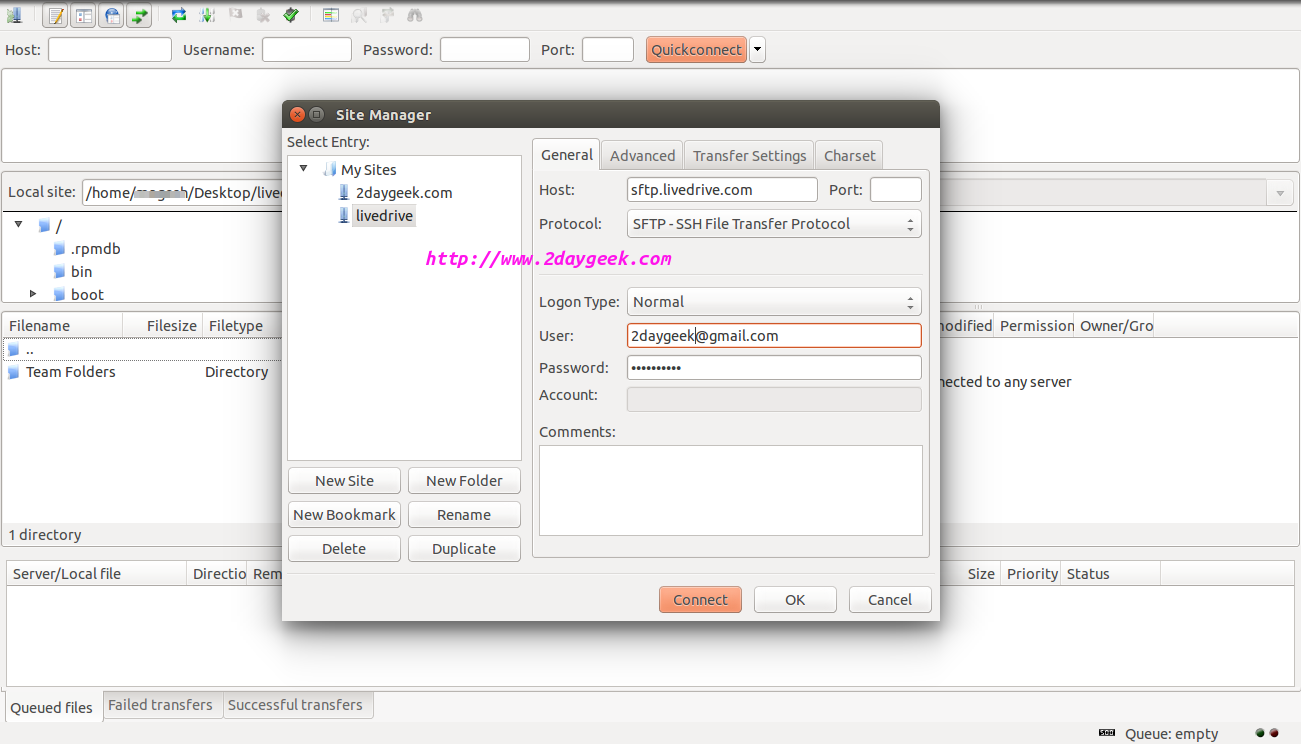The width and height of the screenshot is (1301, 744).
Task: Click the process queue toolbar icon
Action: point(207,15)
